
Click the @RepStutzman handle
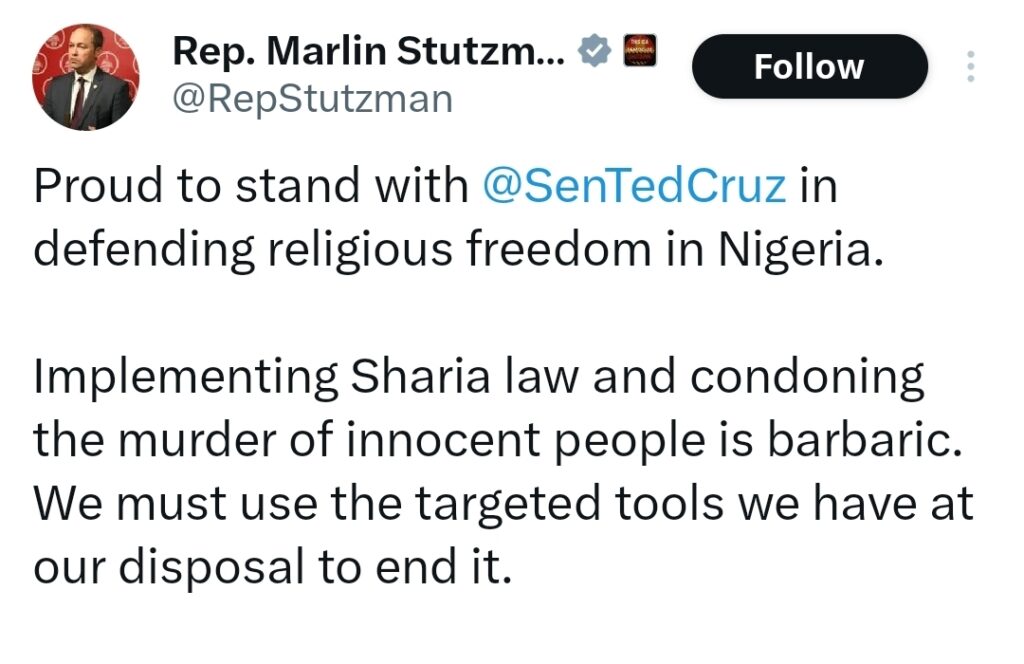coord(313,98)
